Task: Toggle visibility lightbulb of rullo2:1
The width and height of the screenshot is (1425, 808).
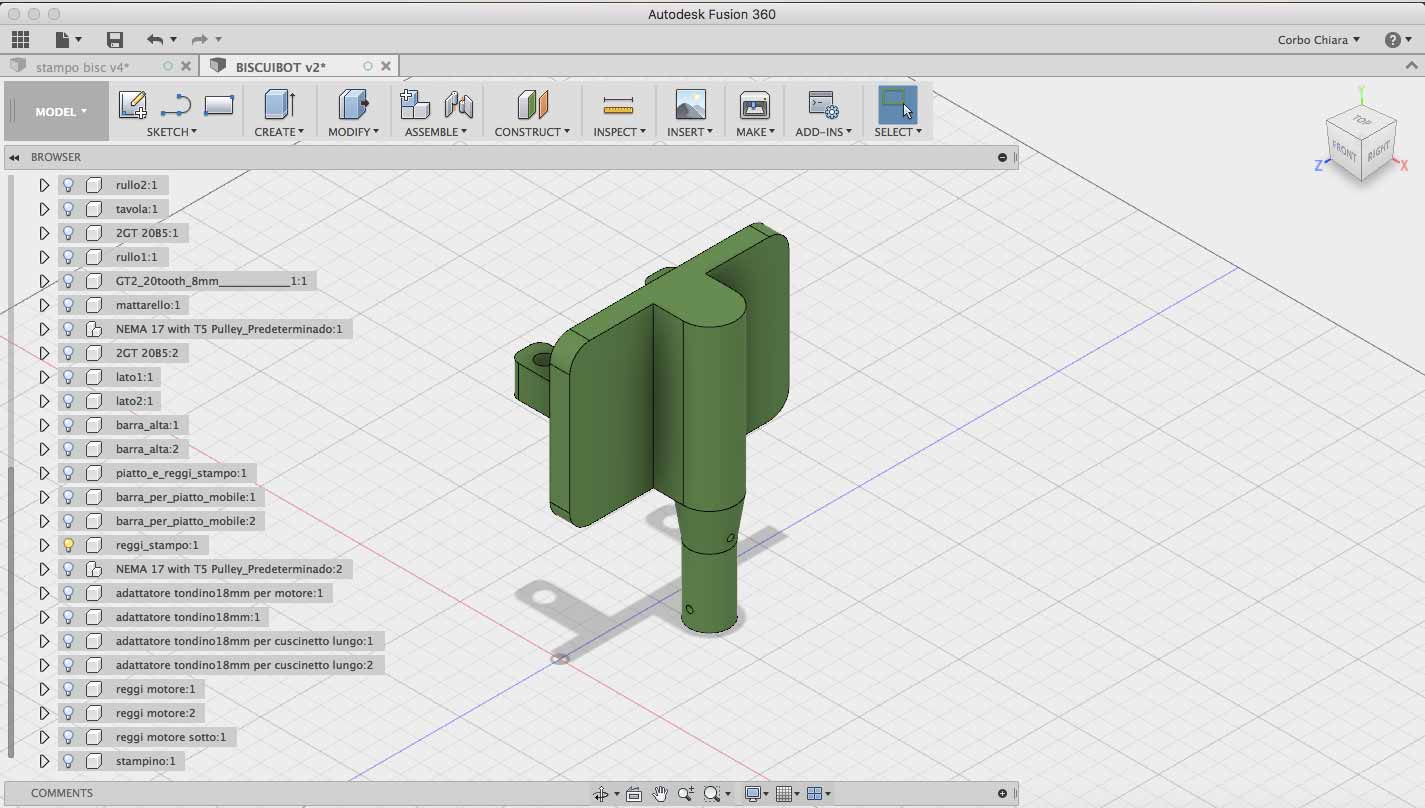Action: [x=68, y=185]
